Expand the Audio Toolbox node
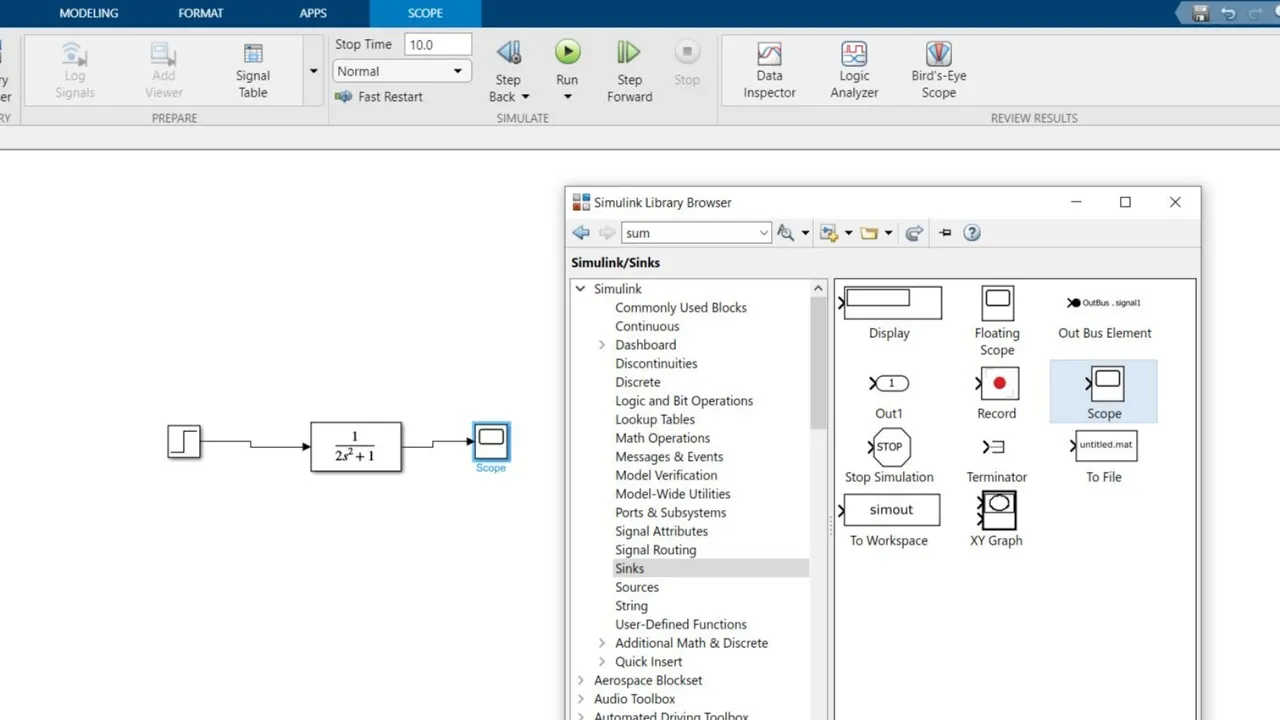 [x=580, y=699]
